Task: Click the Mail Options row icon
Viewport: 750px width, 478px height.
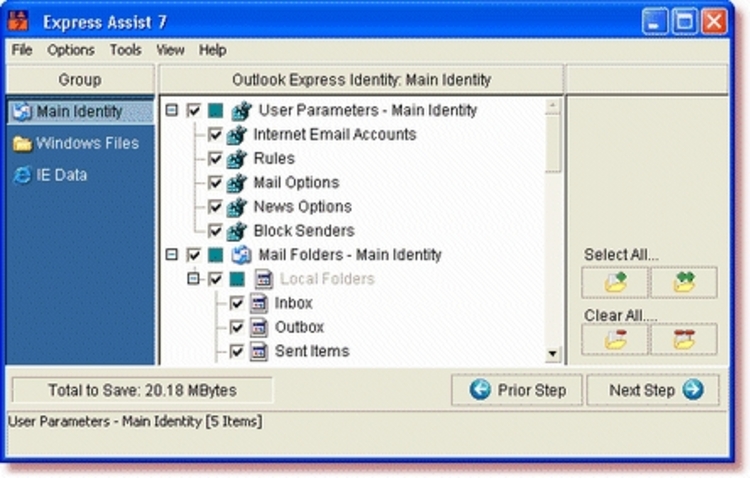Action: (237, 183)
